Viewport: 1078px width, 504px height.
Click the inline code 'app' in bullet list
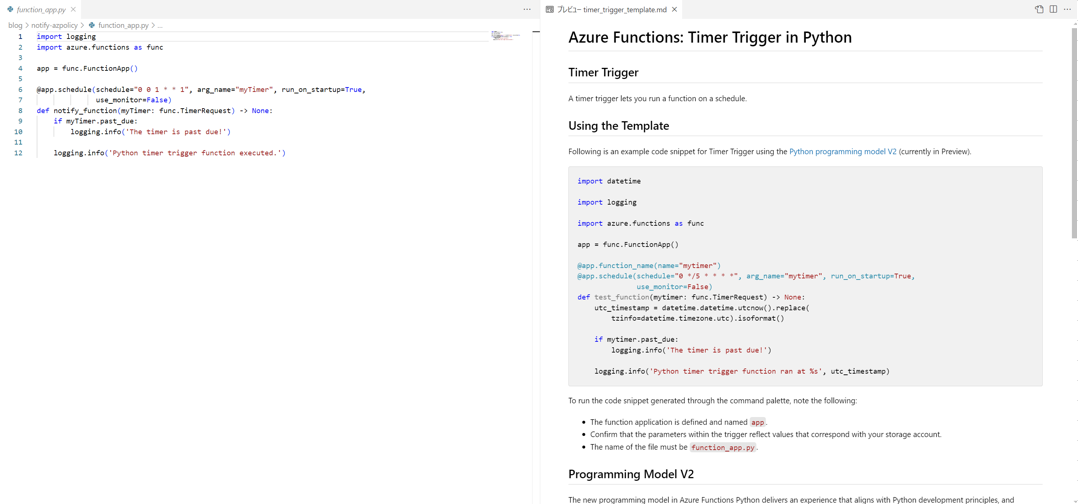tap(757, 422)
